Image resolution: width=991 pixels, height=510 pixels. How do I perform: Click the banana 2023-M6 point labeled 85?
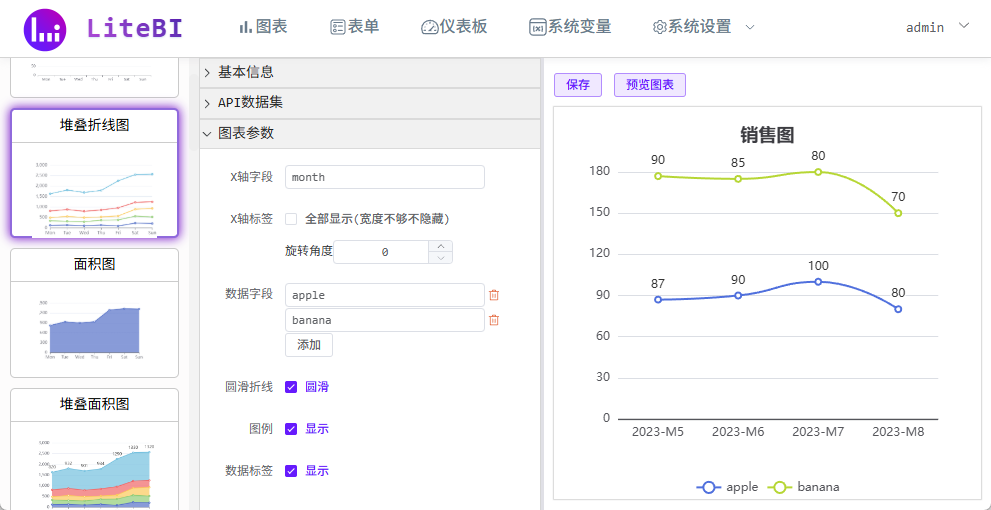[738, 179]
